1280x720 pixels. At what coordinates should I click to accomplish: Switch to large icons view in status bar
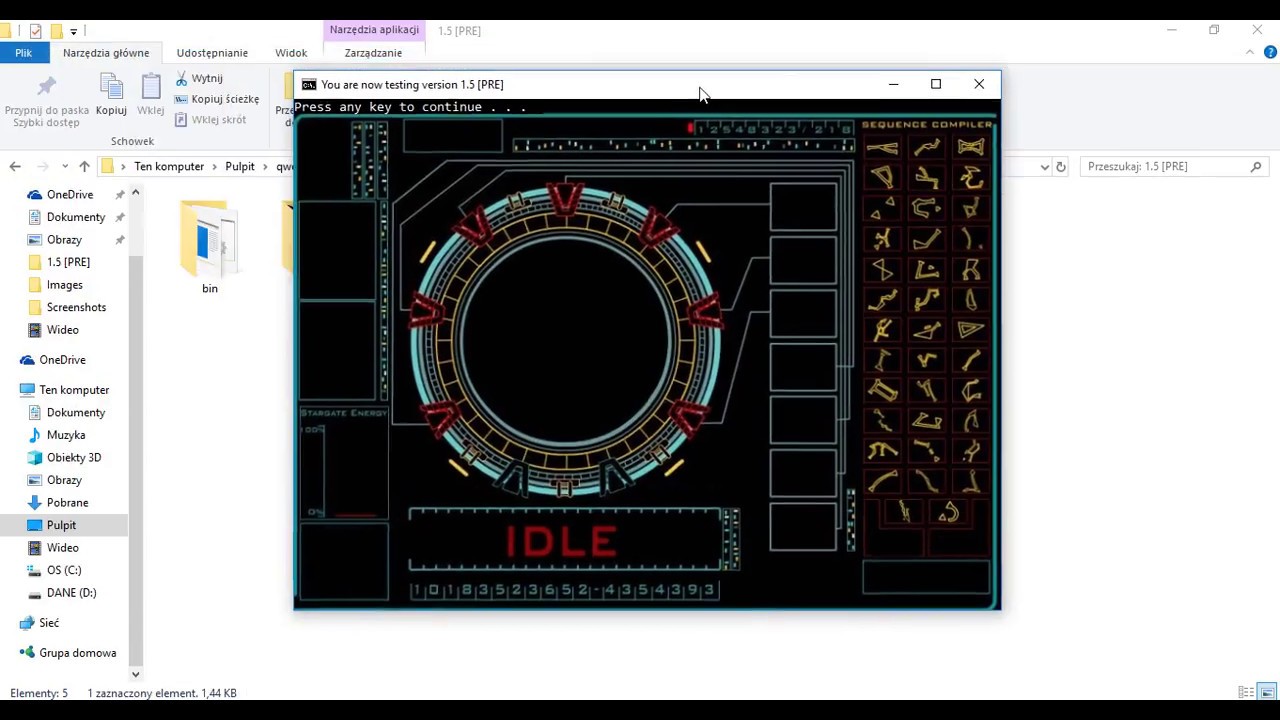coord(1267,692)
